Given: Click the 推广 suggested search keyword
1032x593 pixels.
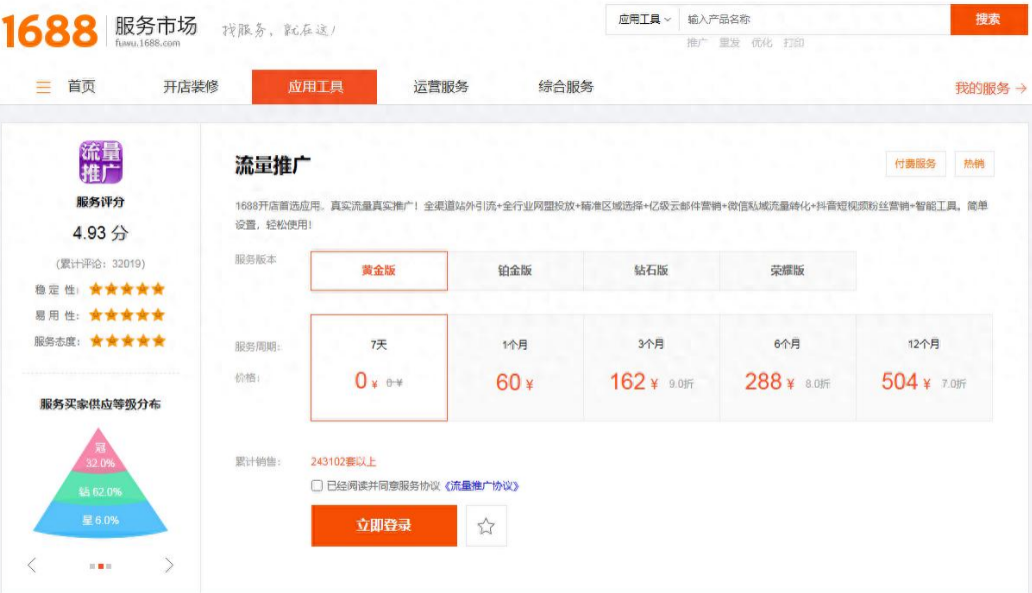Looking at the screenshot, I should (x=697, y=43).
